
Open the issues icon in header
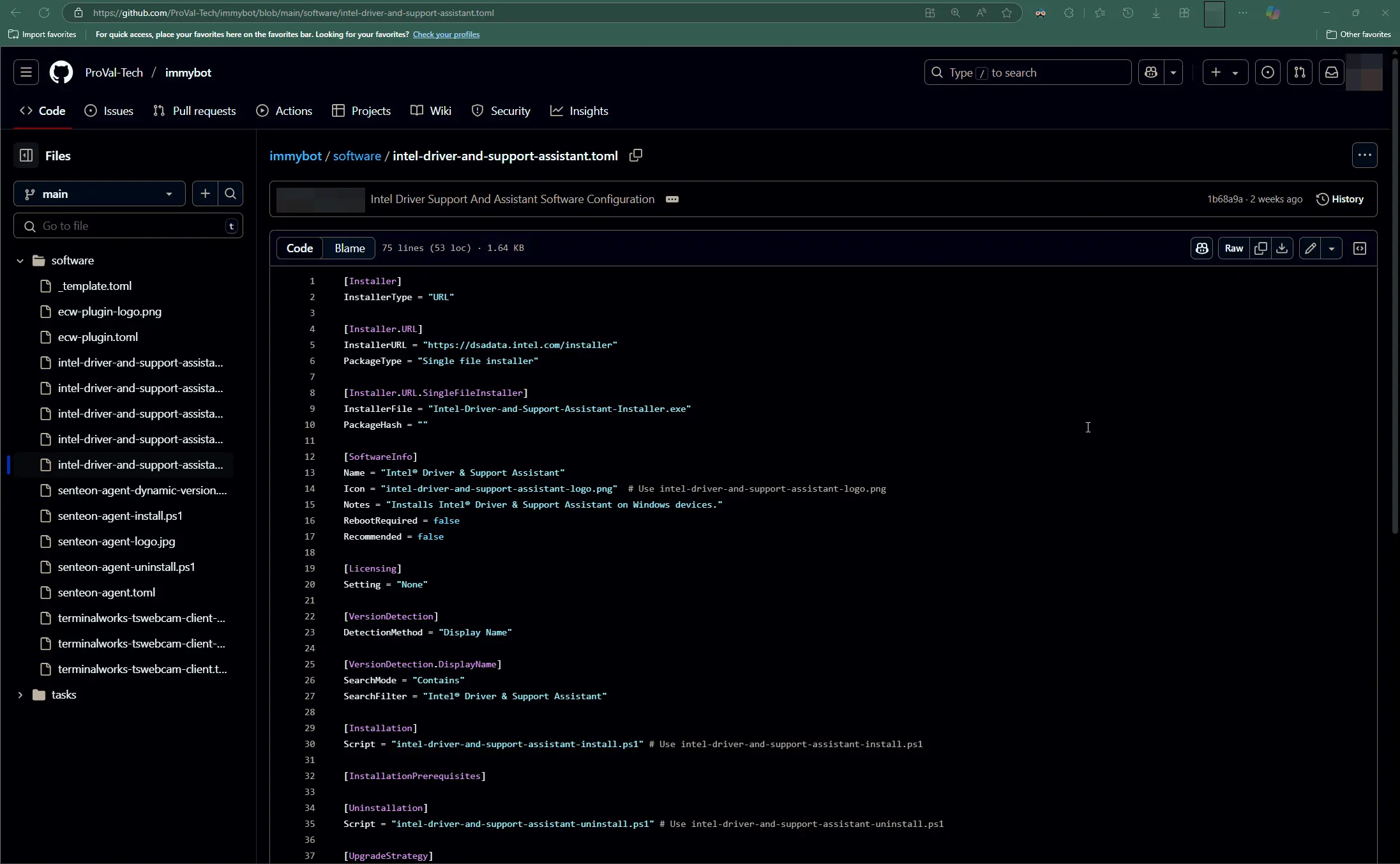click(x=1268, y=73)
